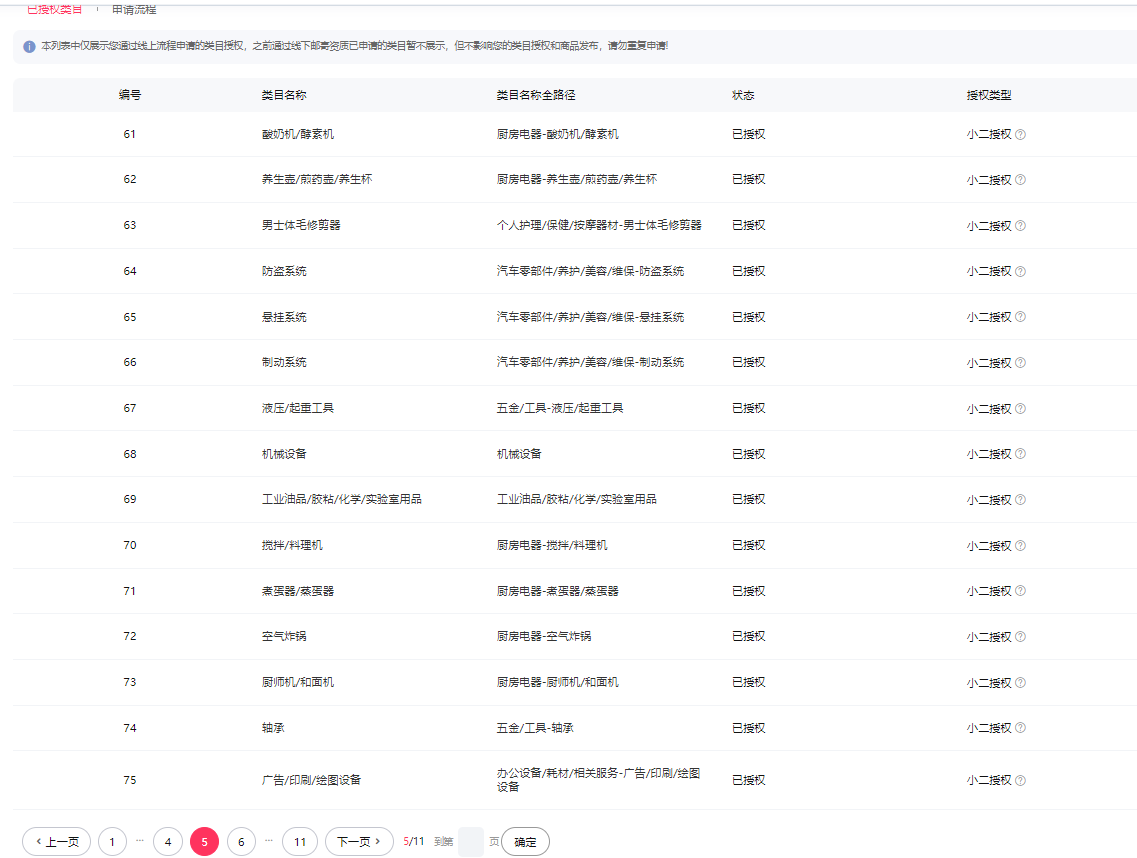Switch to the 申请流程 tab

pos(134,9)
